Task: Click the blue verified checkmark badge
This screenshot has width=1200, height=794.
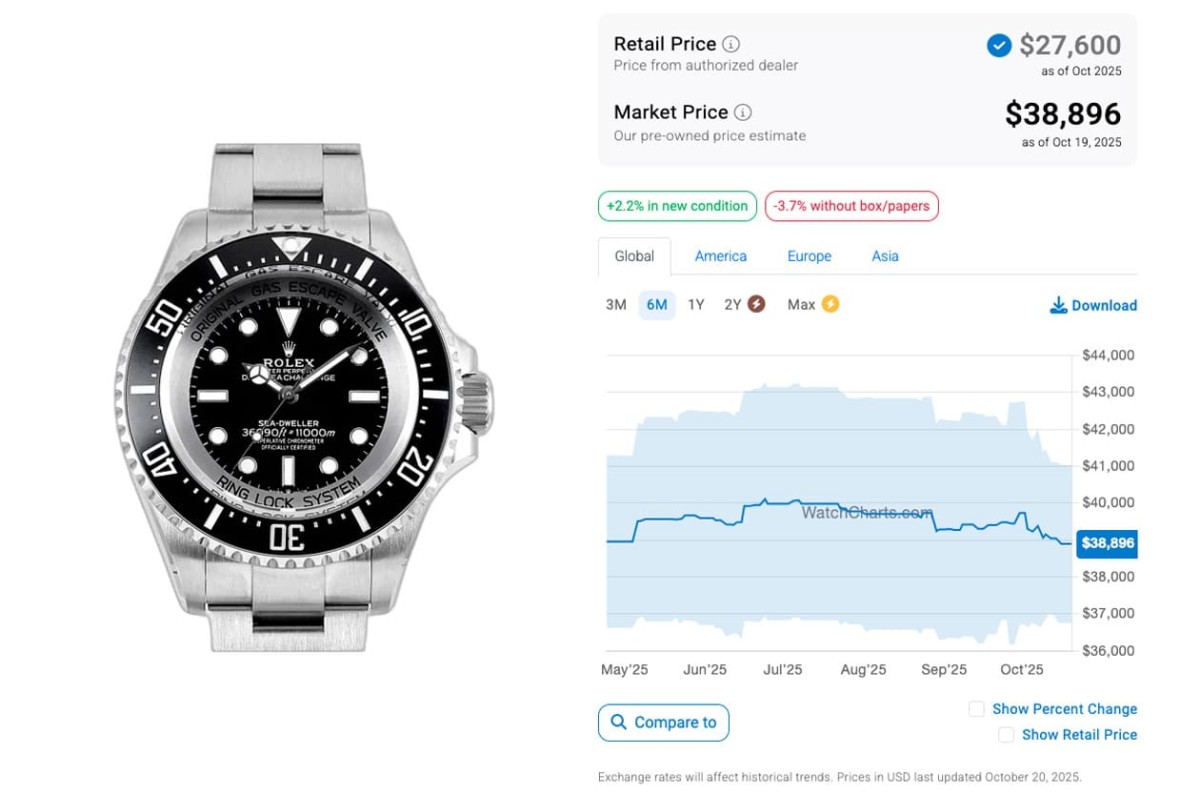Action: click(998, 45)
